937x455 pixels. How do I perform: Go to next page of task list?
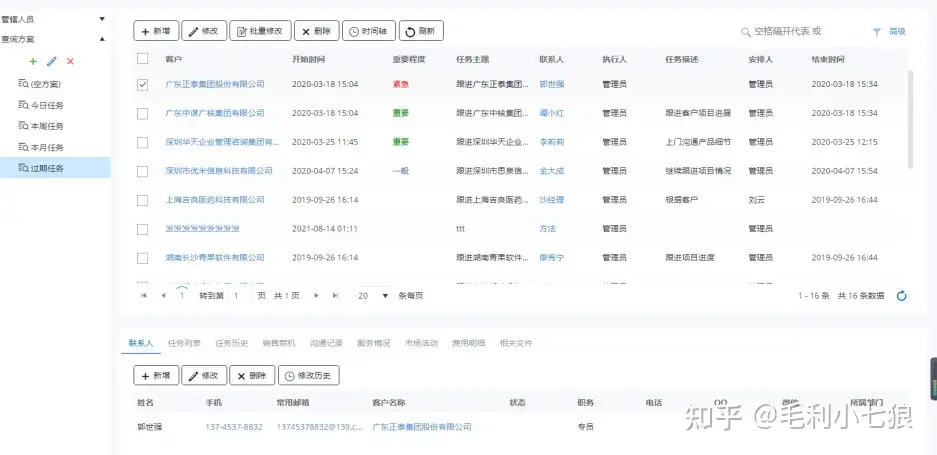[x=316, y=295]
